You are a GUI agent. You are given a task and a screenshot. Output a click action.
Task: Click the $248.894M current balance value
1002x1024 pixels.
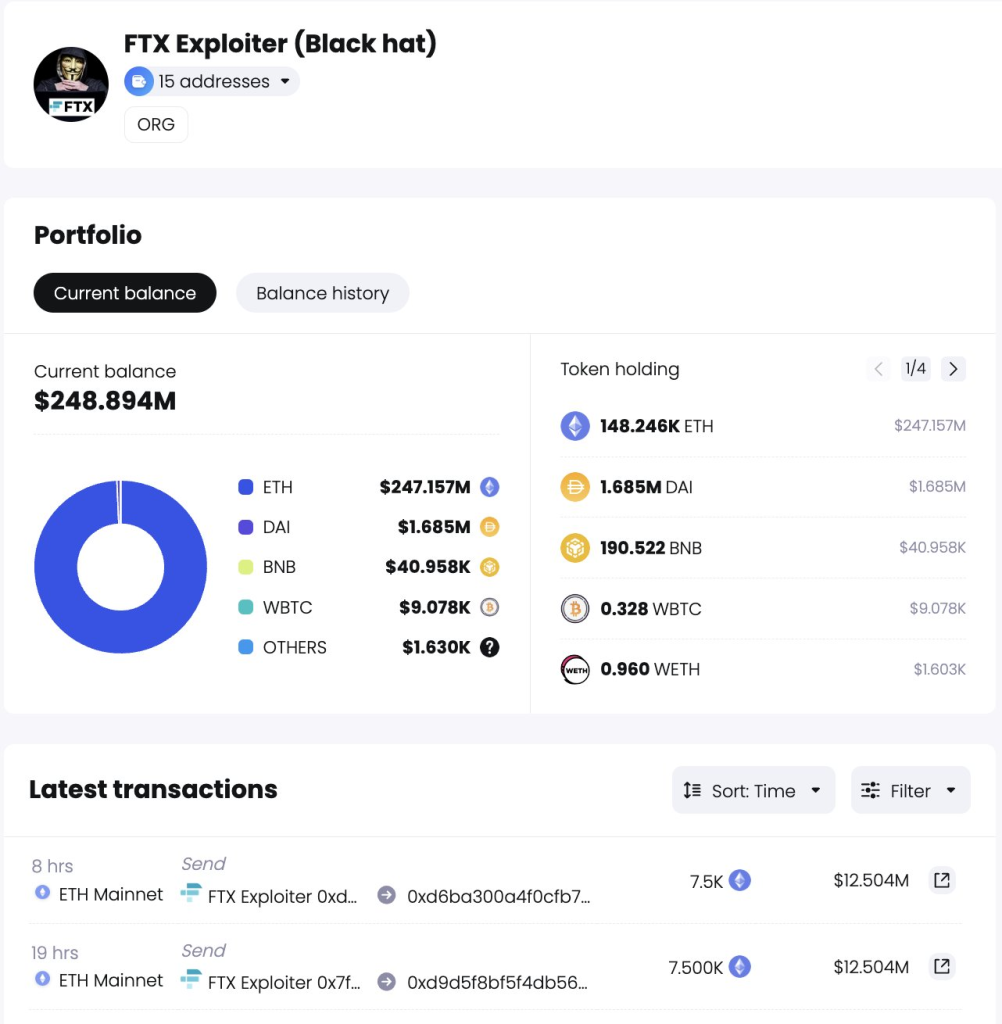click(x=105, y=400)
